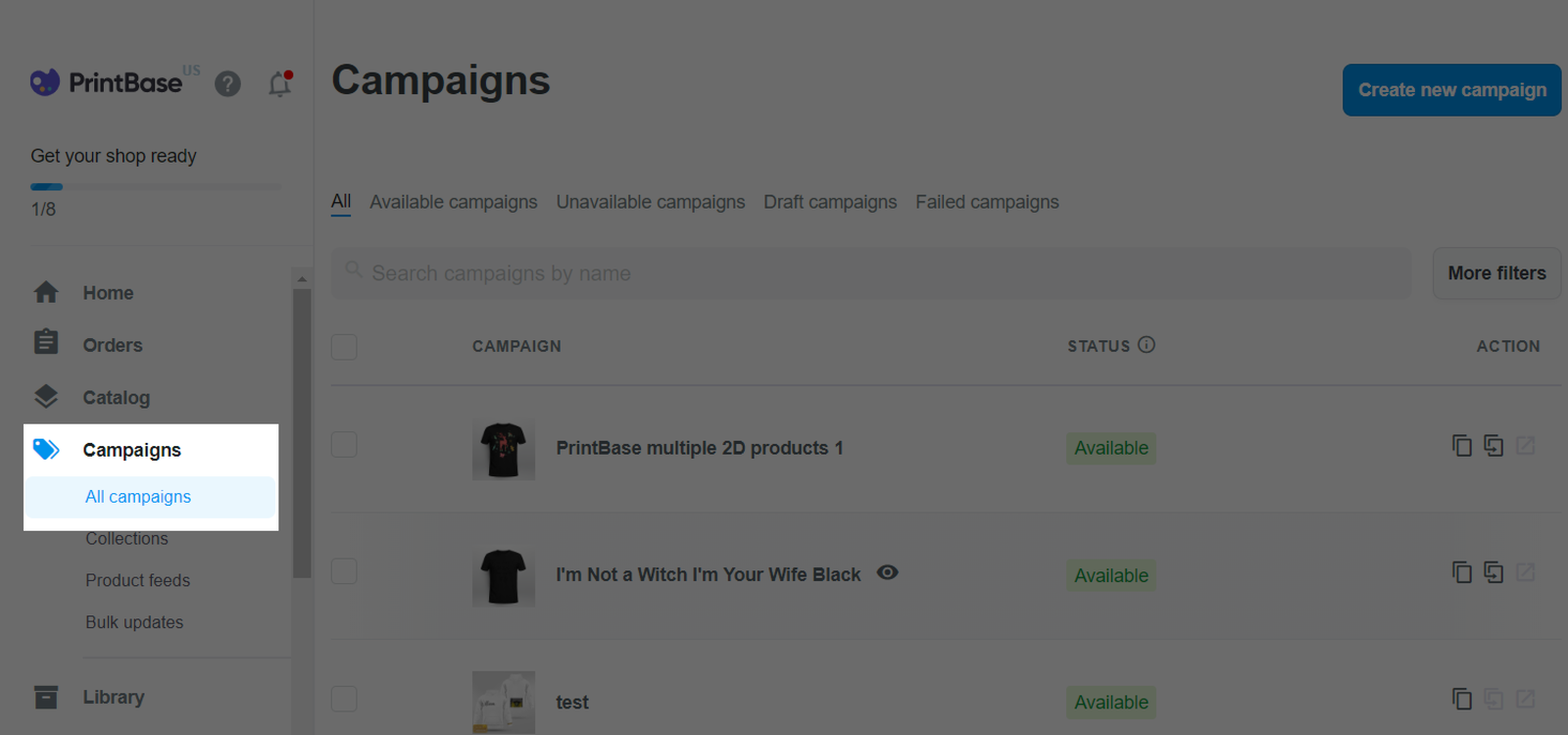1568x735 pixels.
Task: Check the select-all campaigns checkbox
Action: tap(344, 347)
